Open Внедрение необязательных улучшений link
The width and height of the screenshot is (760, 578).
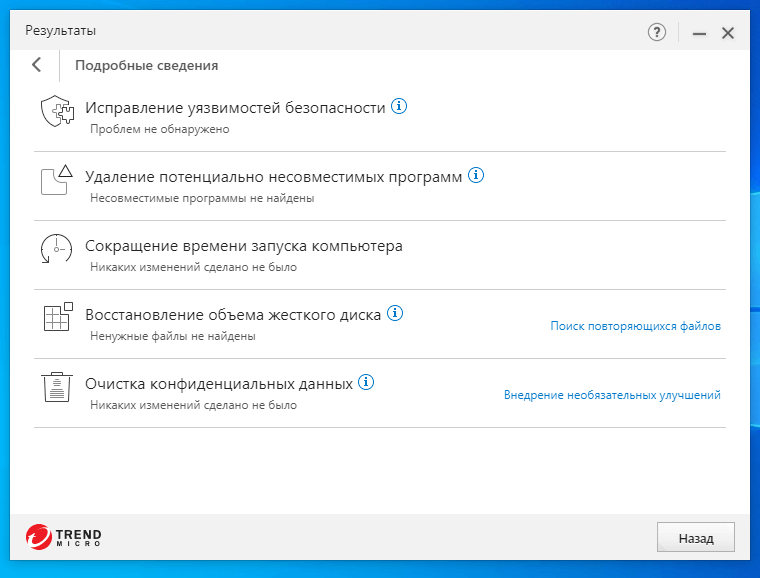coord(612,395)
